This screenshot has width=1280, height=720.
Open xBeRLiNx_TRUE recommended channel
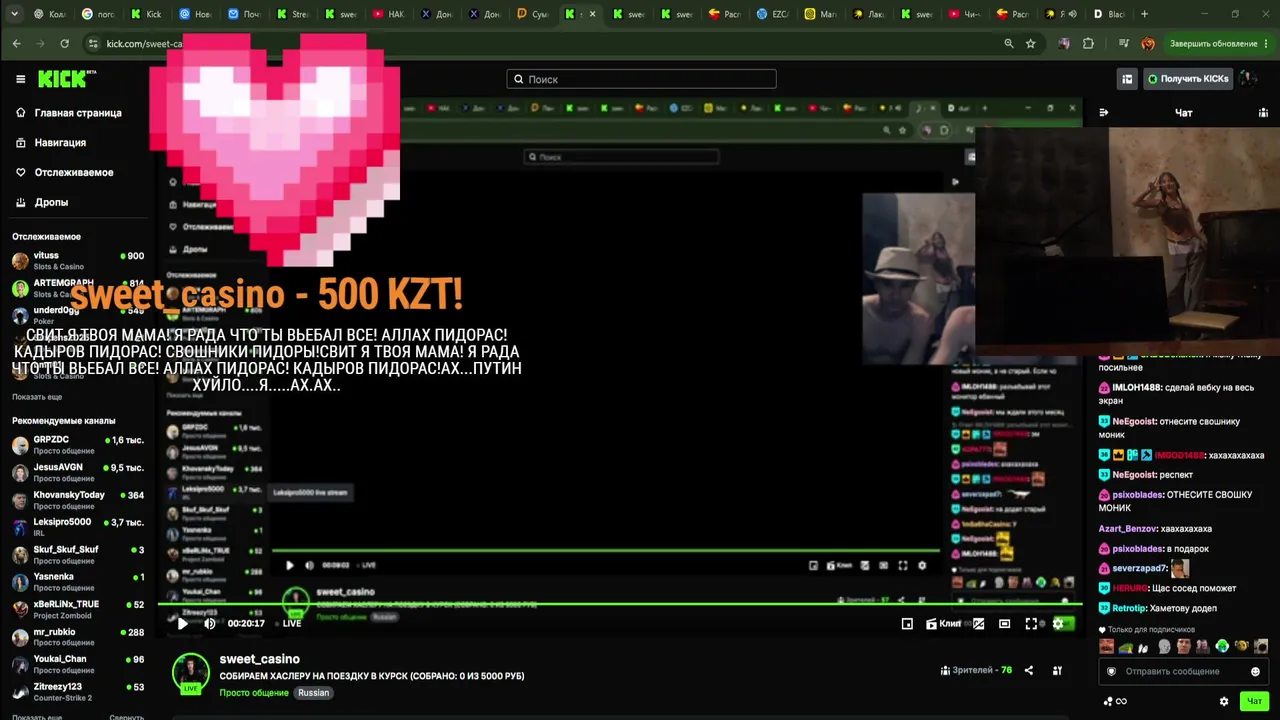(78, 609)
